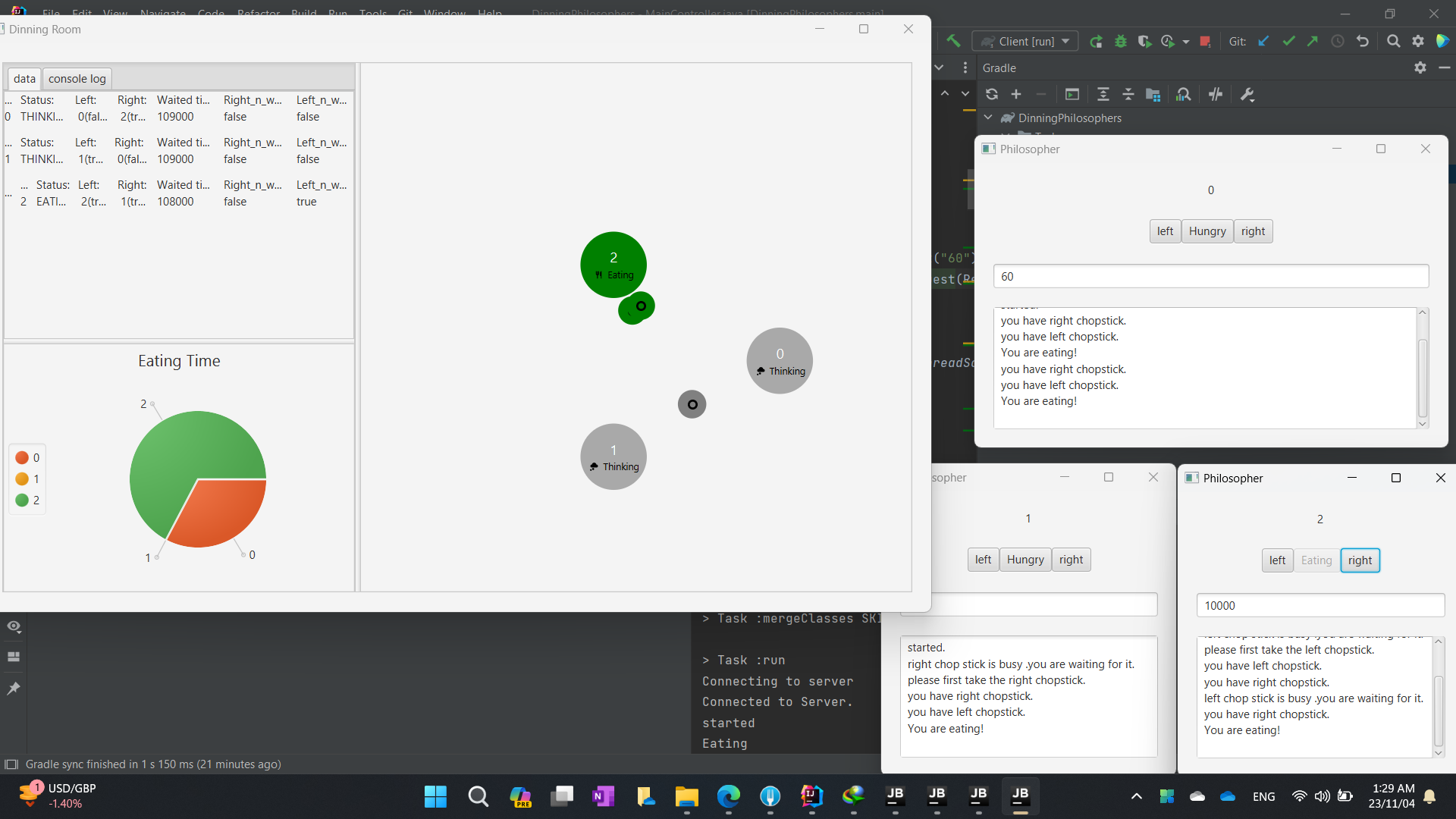Toggle Gradle offline mode icon
This screenshot has height=819, width=1456.
coord(1216,94)
